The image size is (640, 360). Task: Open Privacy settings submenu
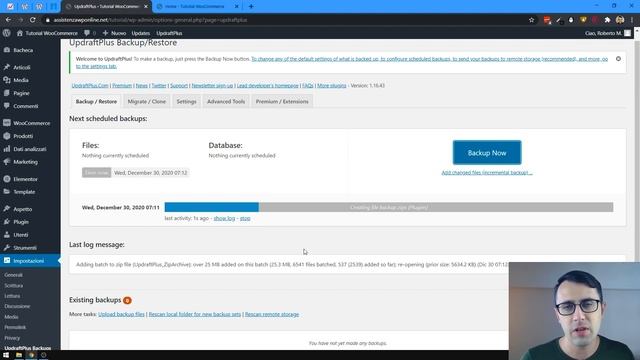click(x=12, y=338)
